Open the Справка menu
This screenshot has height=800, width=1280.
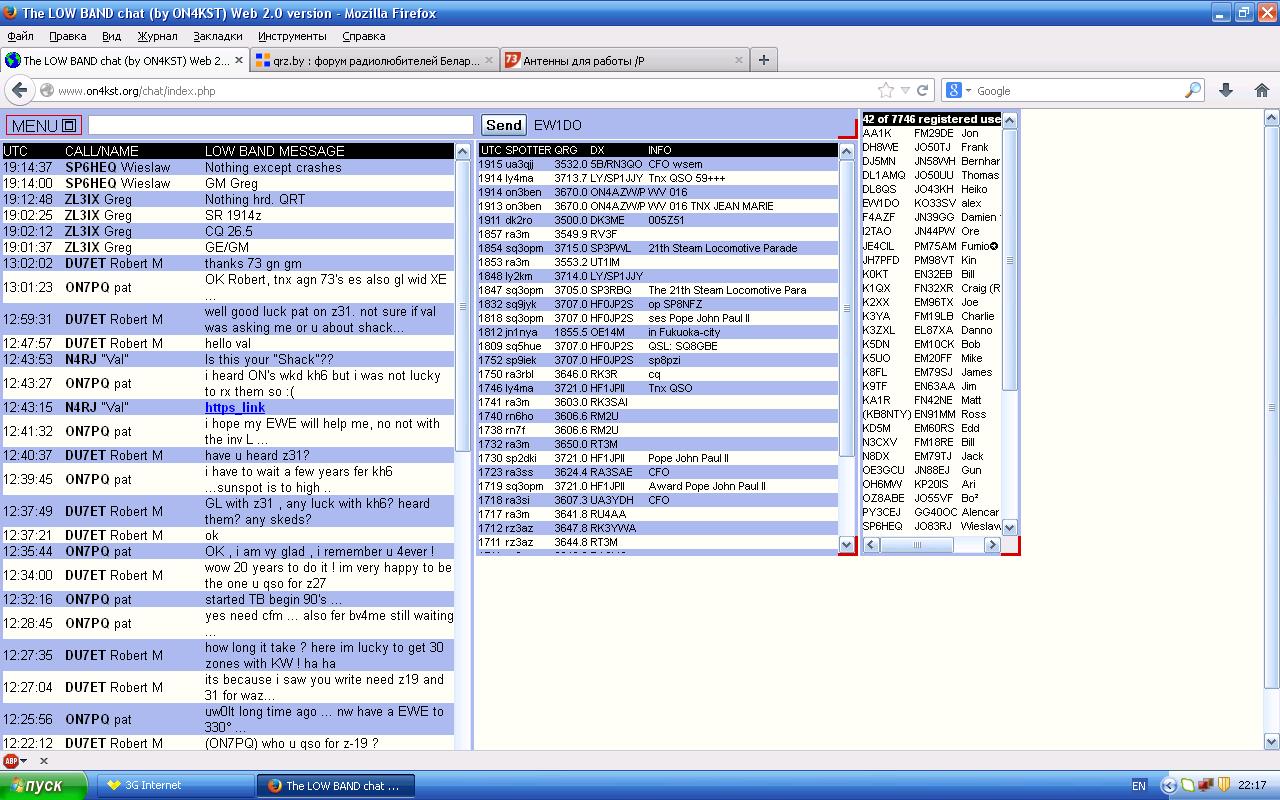[364, 36]
